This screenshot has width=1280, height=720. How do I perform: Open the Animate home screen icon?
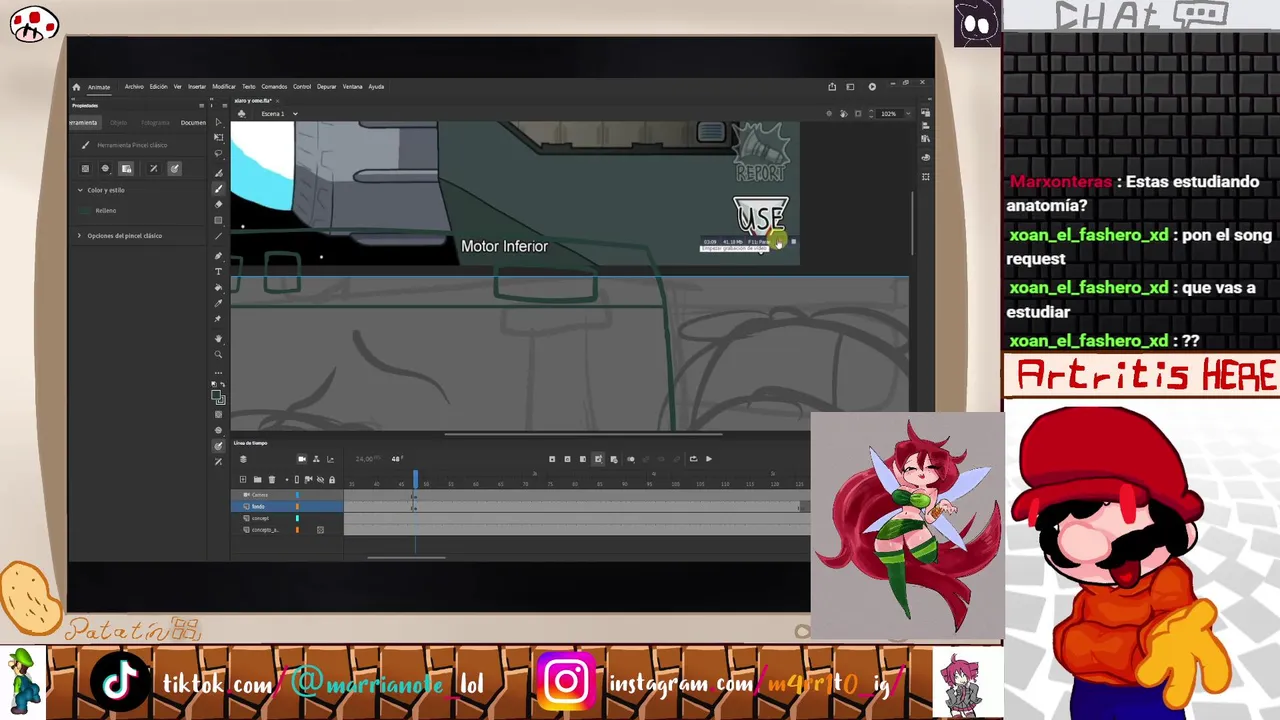(x=76, y=87)
